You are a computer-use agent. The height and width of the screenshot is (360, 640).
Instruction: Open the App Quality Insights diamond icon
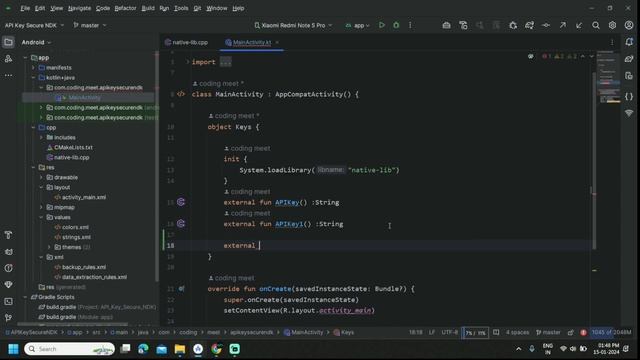tap(8, 284)
